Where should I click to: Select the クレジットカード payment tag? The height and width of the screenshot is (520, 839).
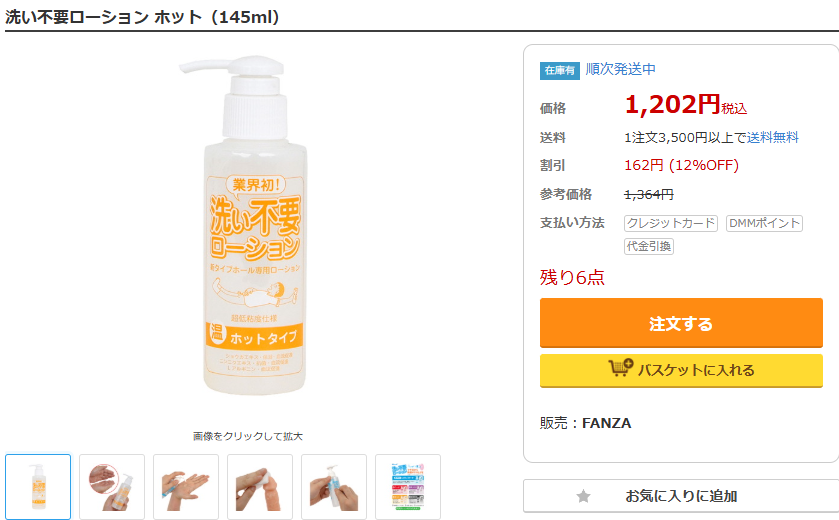tap(671, 223)
